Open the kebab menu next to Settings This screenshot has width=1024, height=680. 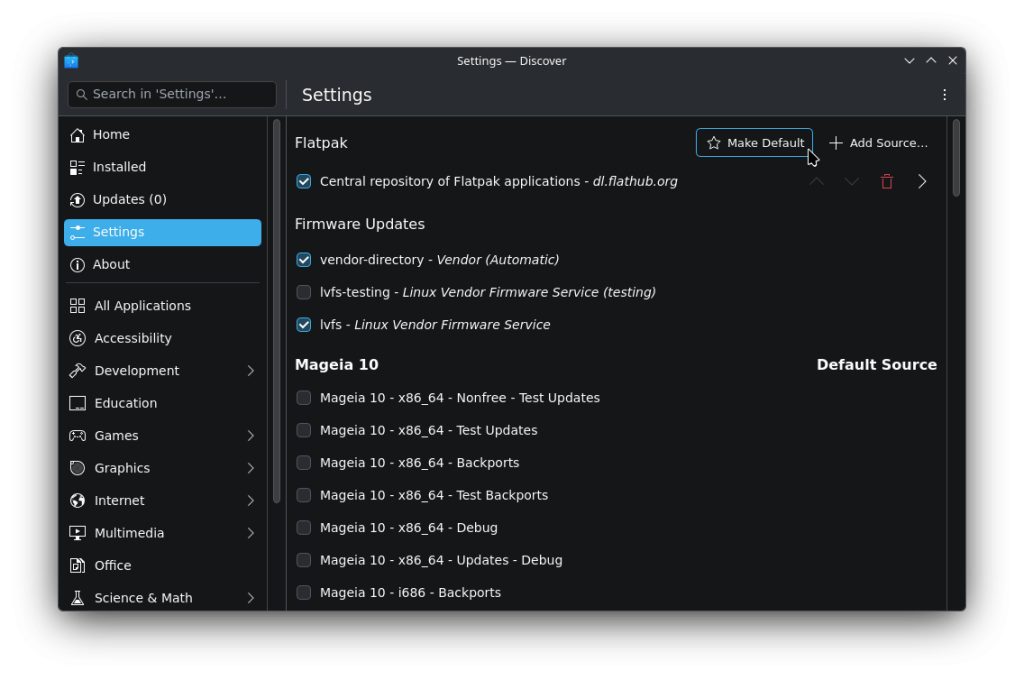coord(944,95)
